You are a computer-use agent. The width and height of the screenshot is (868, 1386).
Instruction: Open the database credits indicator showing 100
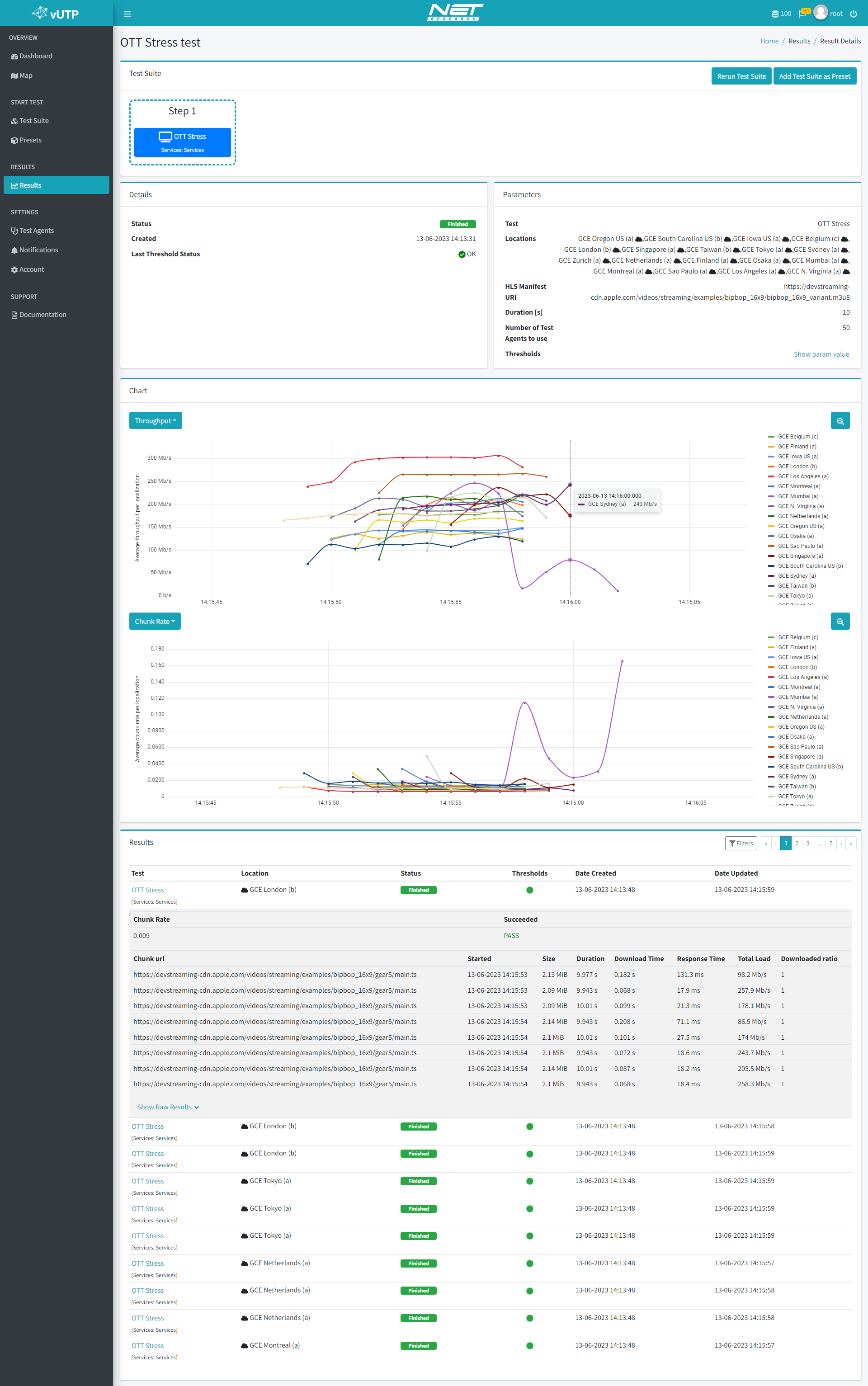(781, 14)
